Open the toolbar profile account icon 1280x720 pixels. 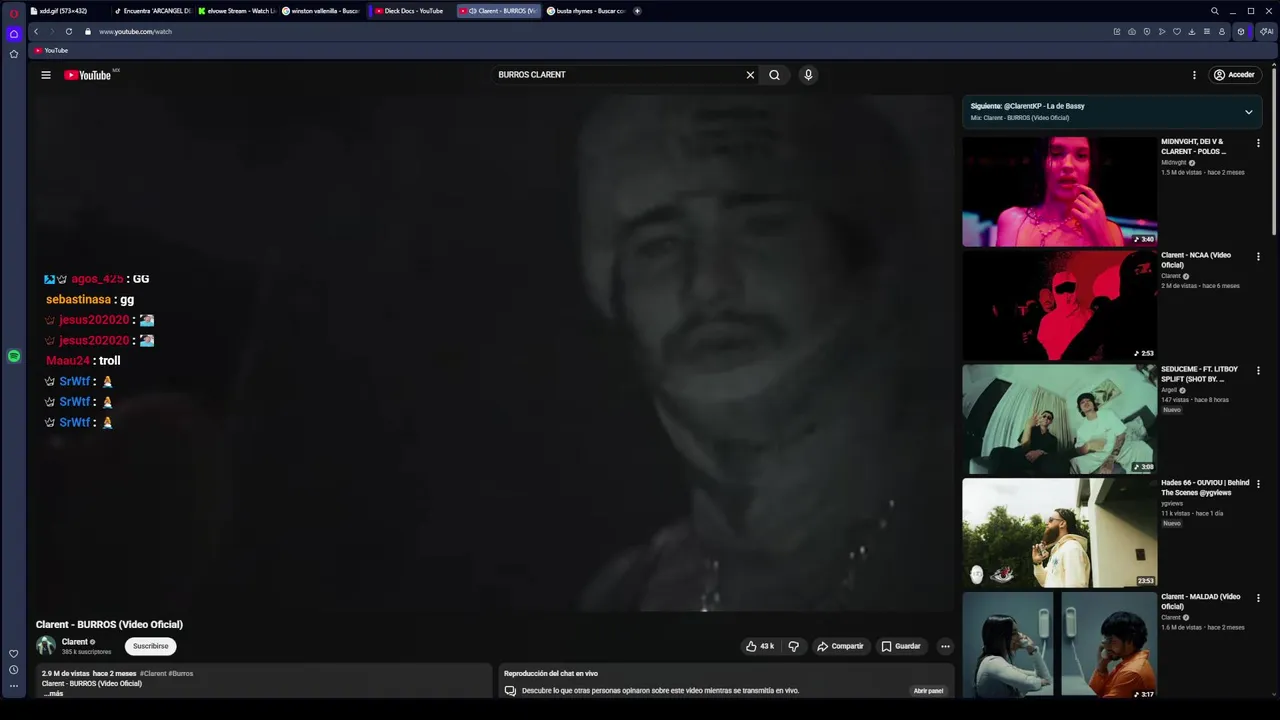click(x=1222, y=32)
